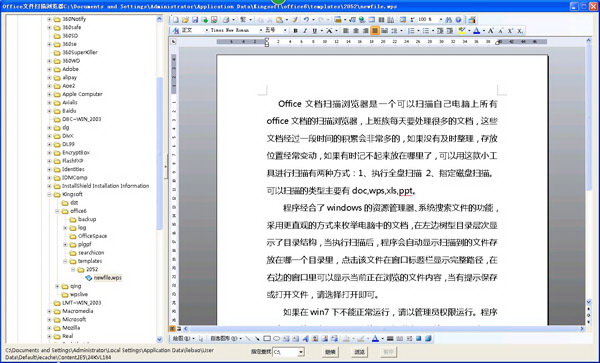
Task: Open the Times New Roman font dropdown
Action: click(261, 30)
